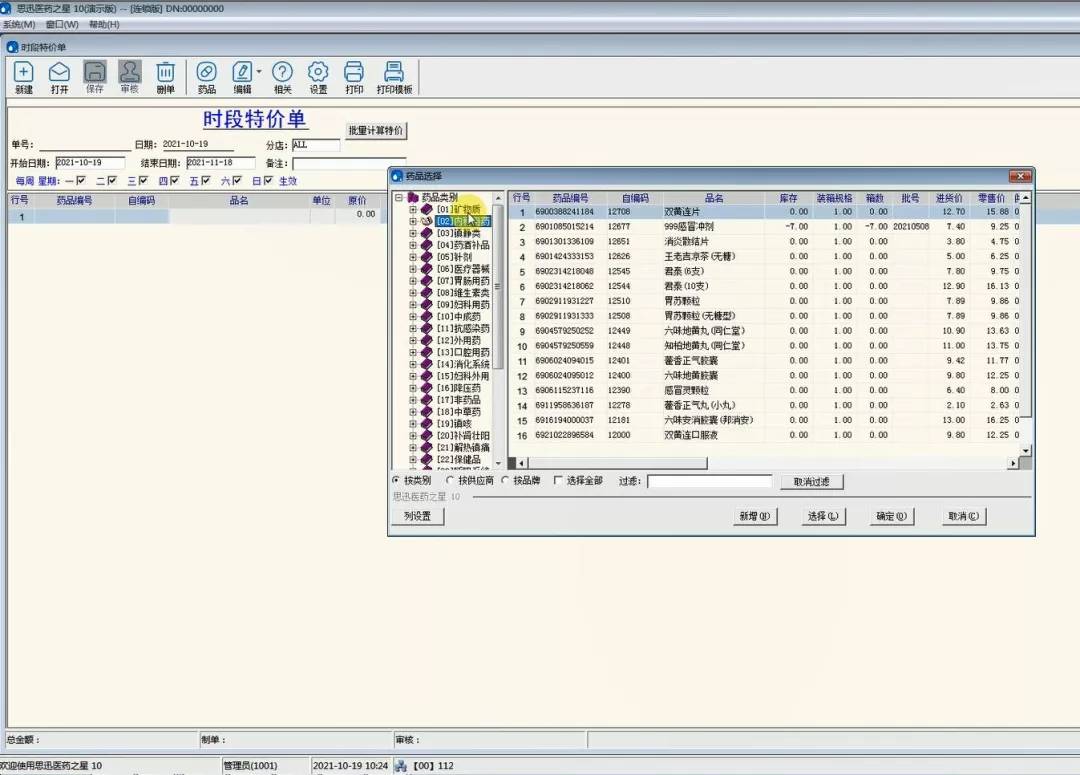Image resolution: width=1080 pixels, height=775 pixels.
Task: Click the 打印模板 (Print template) icon
Action: point(394,72)
